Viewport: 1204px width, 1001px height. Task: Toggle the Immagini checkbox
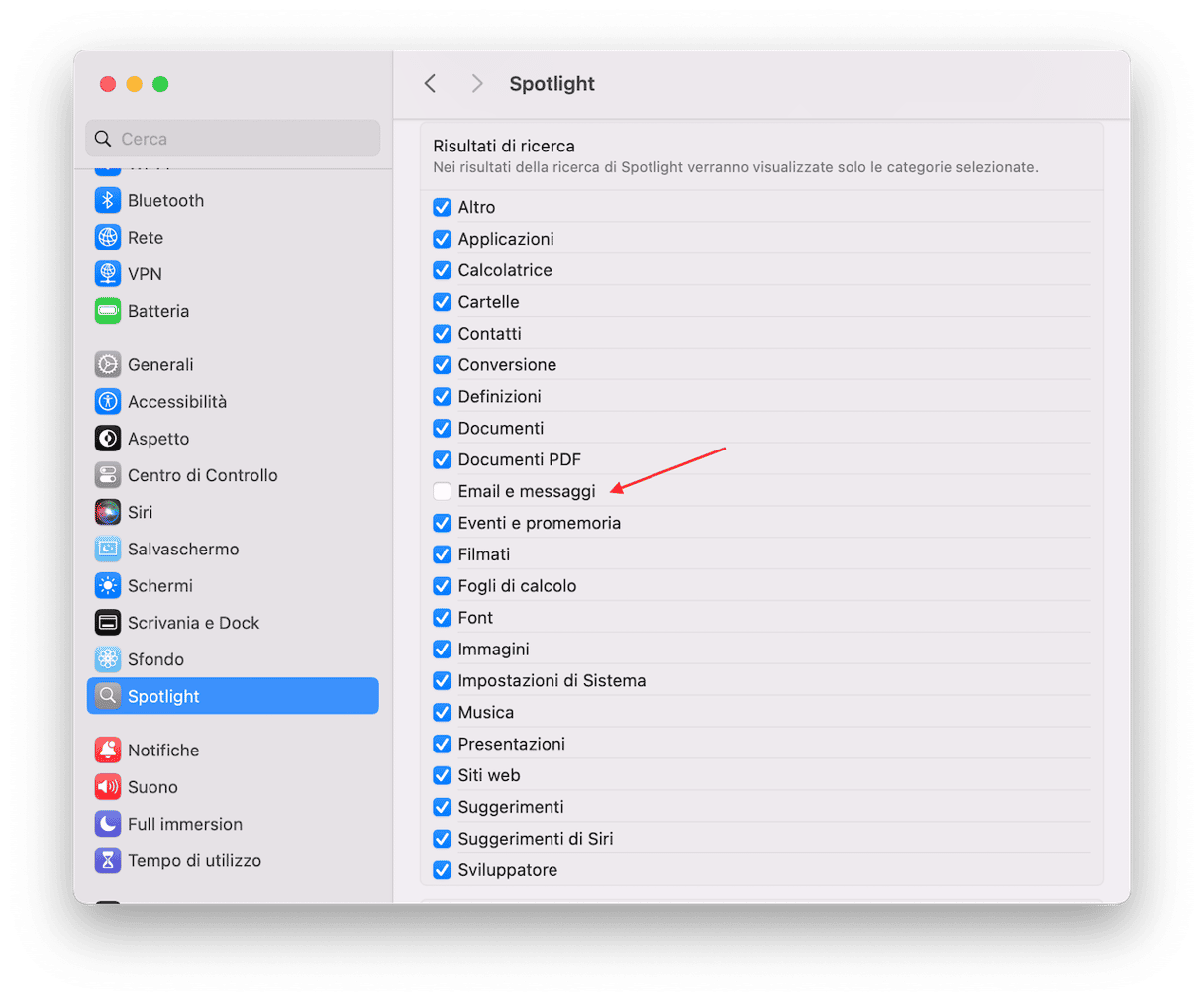click(443, 650)
